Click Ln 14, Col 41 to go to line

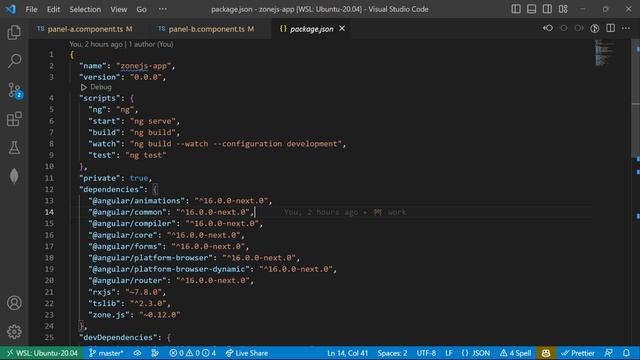[347, 353]
